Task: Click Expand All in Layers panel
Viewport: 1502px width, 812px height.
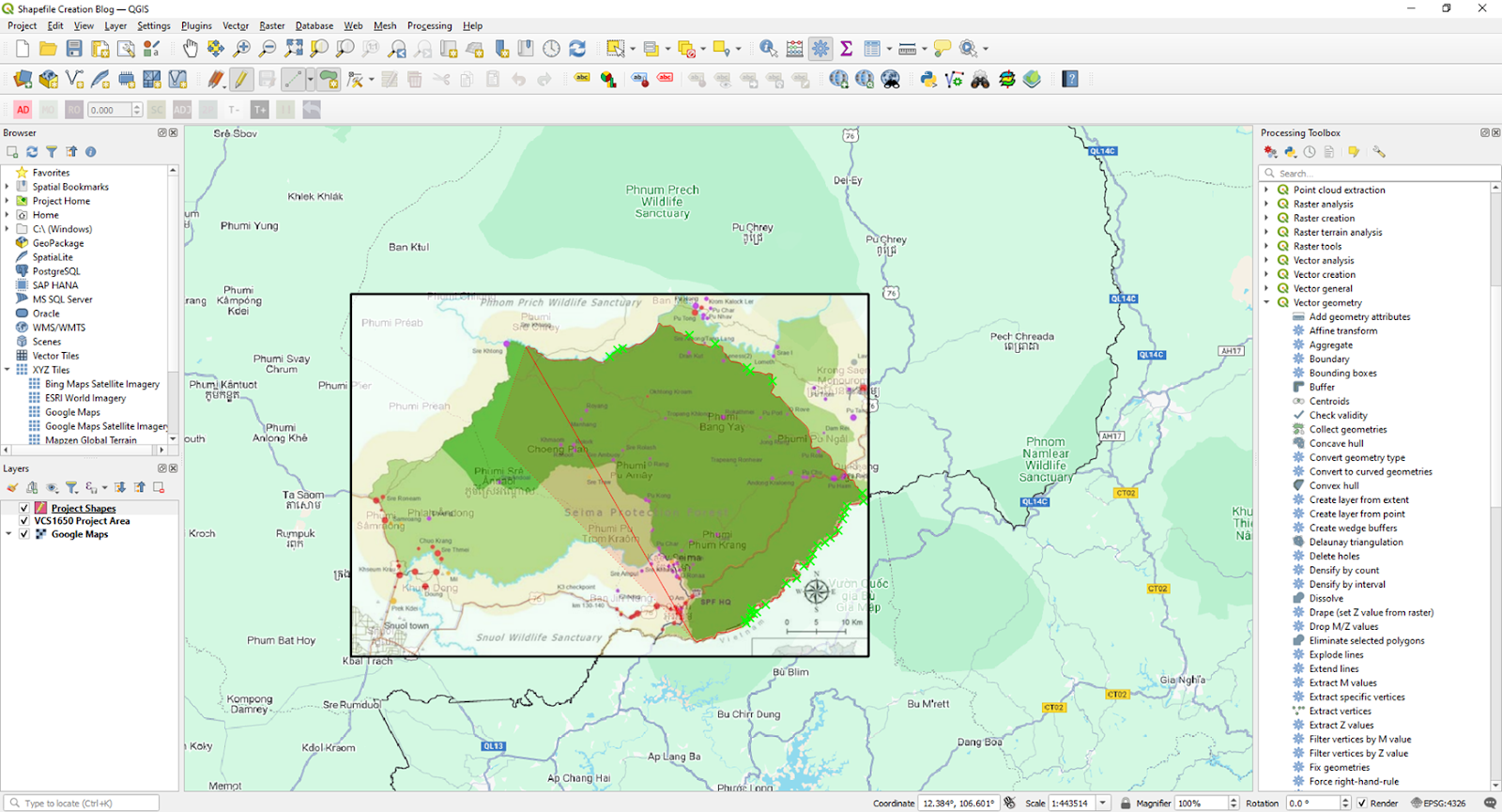Action: pos(120,487)
